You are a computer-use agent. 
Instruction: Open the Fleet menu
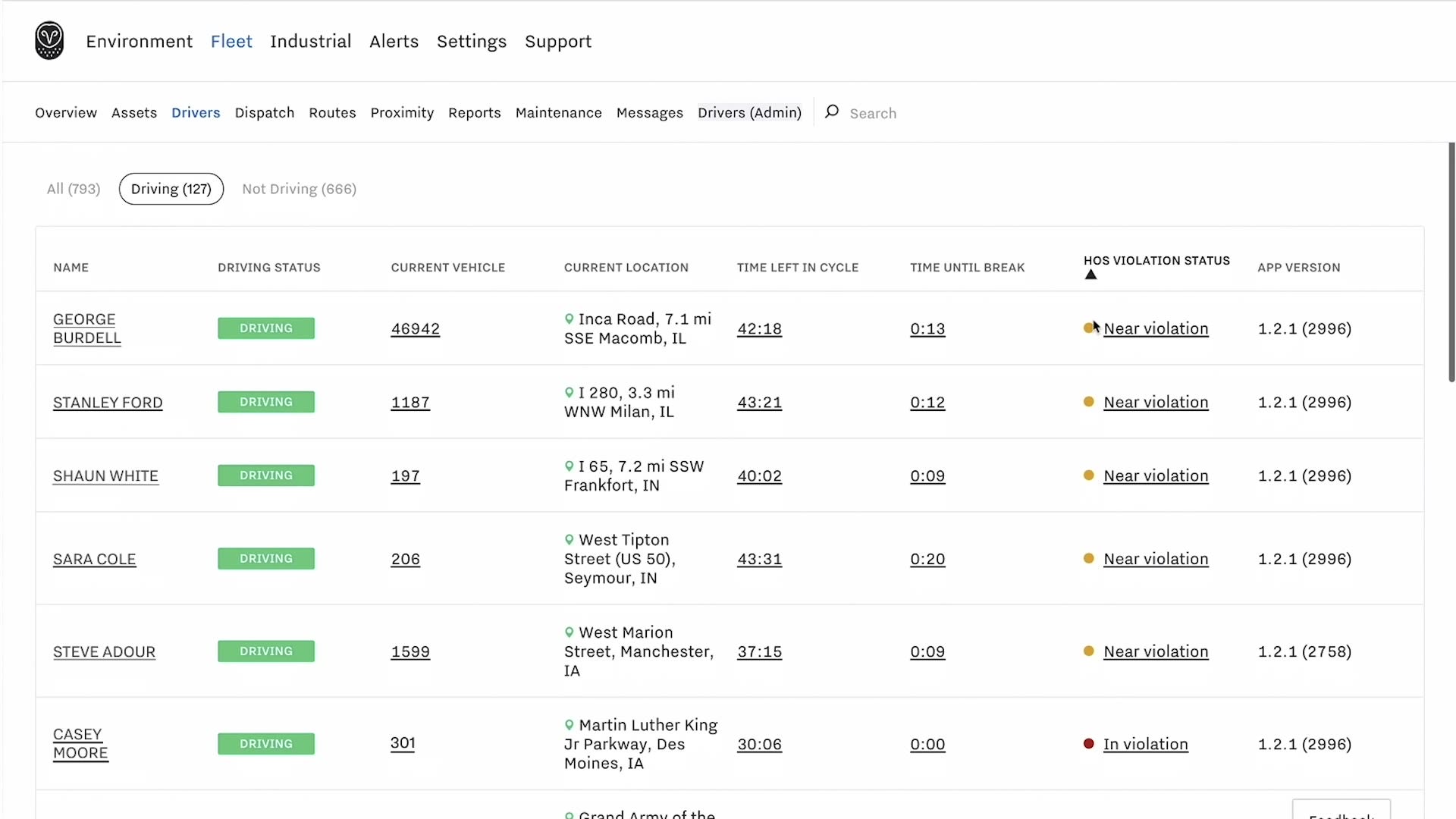[x=231, y=41]
